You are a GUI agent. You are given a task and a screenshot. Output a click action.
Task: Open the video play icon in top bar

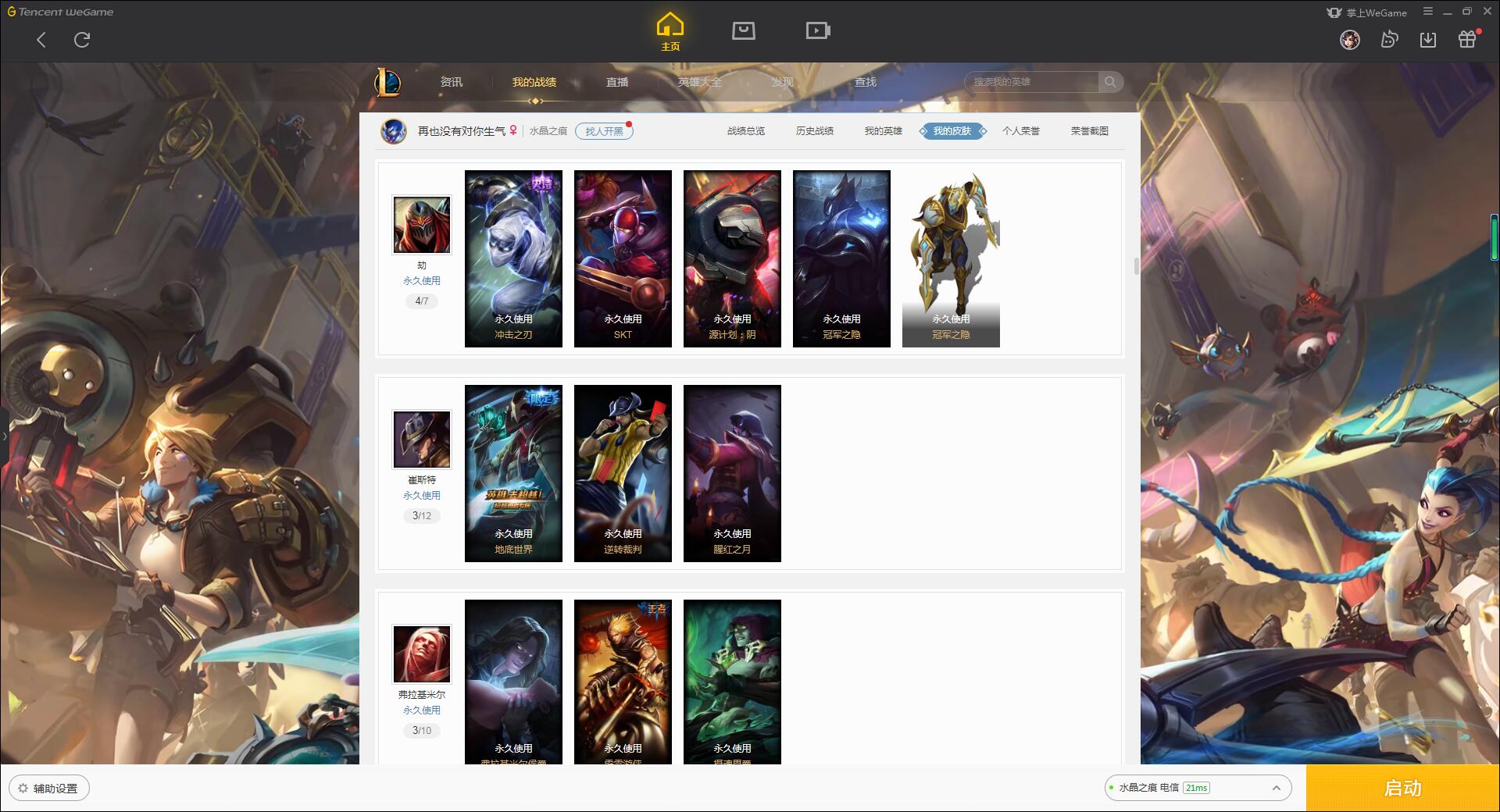(818, 30)
